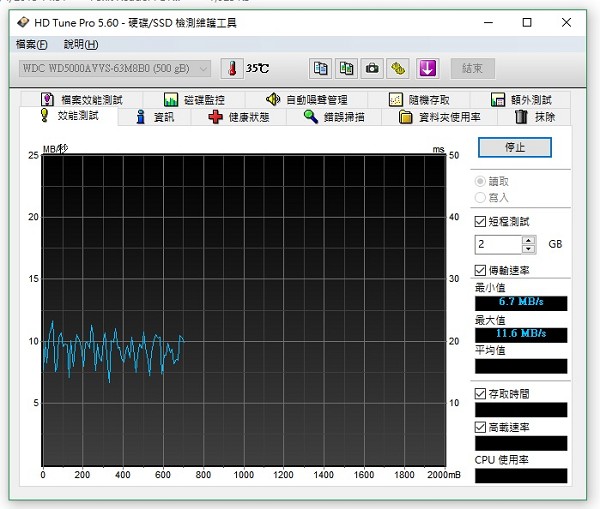Select the 效能測試 tab
Viewport: 600px width, 509px height.
tap(69, 116)
